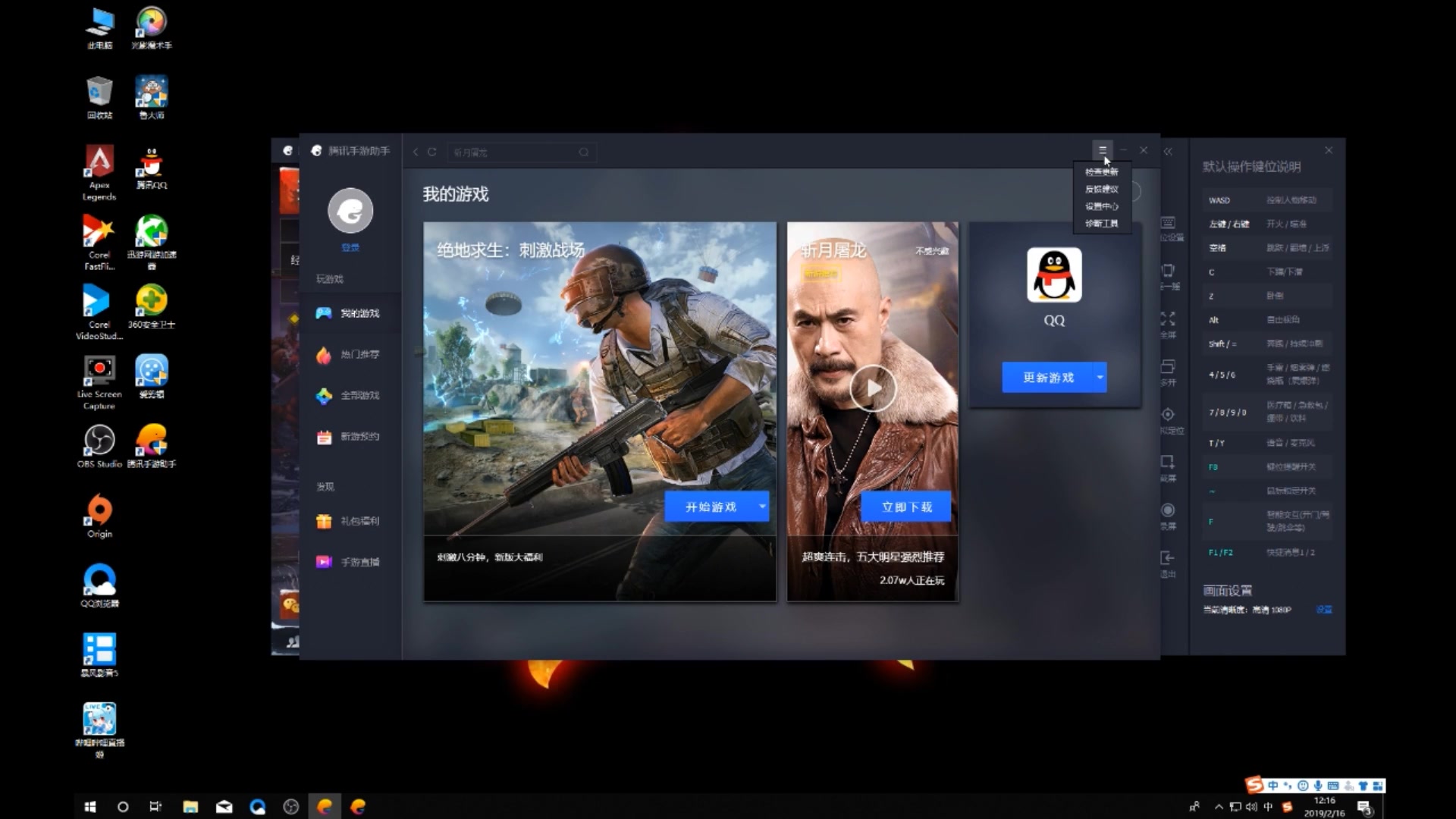Choose 诊断工具 from the dropdown menu
Screen dimensions: 1456x819
pos(1102,224)
